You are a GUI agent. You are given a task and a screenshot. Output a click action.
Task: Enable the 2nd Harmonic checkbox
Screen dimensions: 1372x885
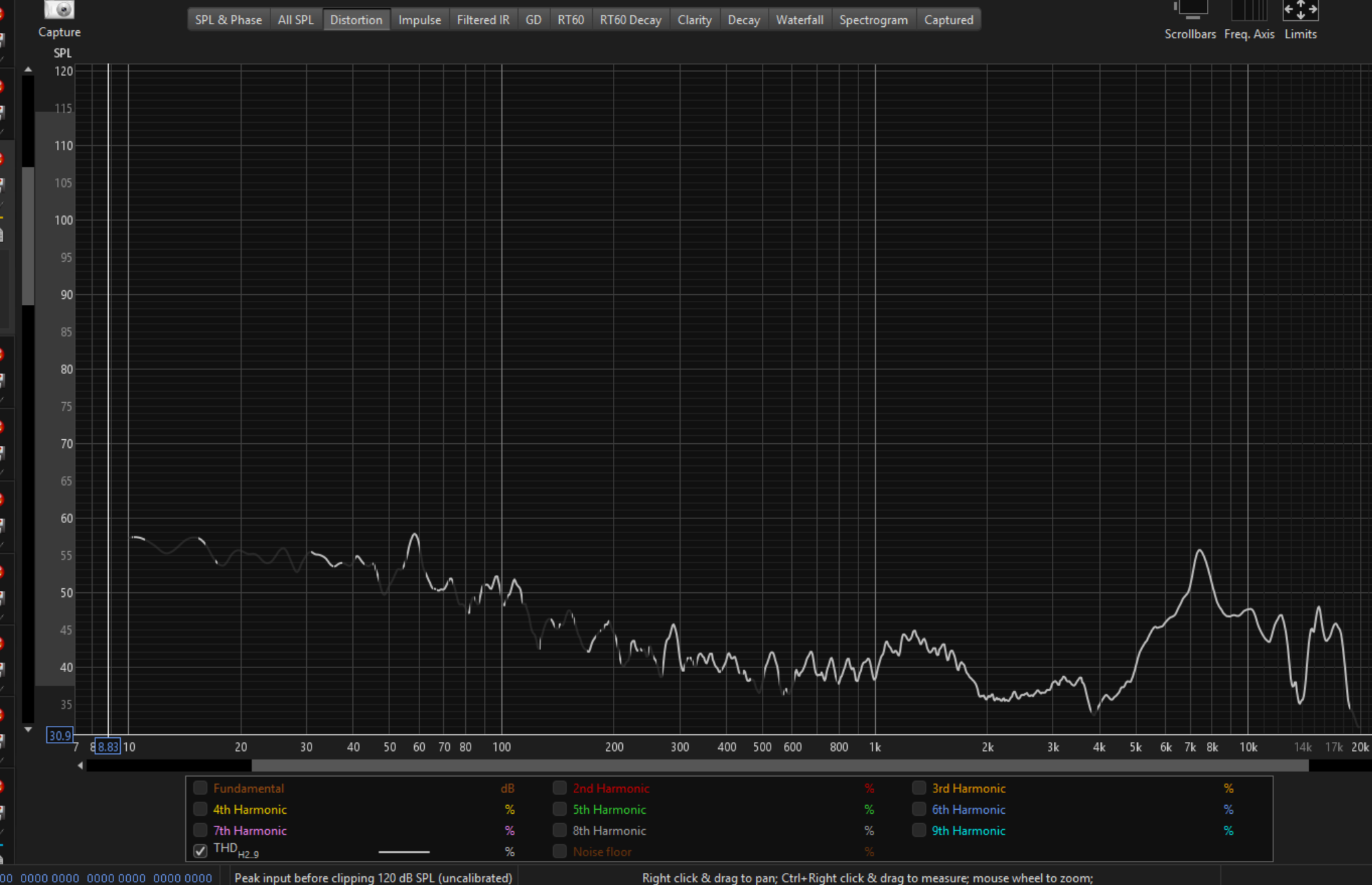tap(560, 788)
